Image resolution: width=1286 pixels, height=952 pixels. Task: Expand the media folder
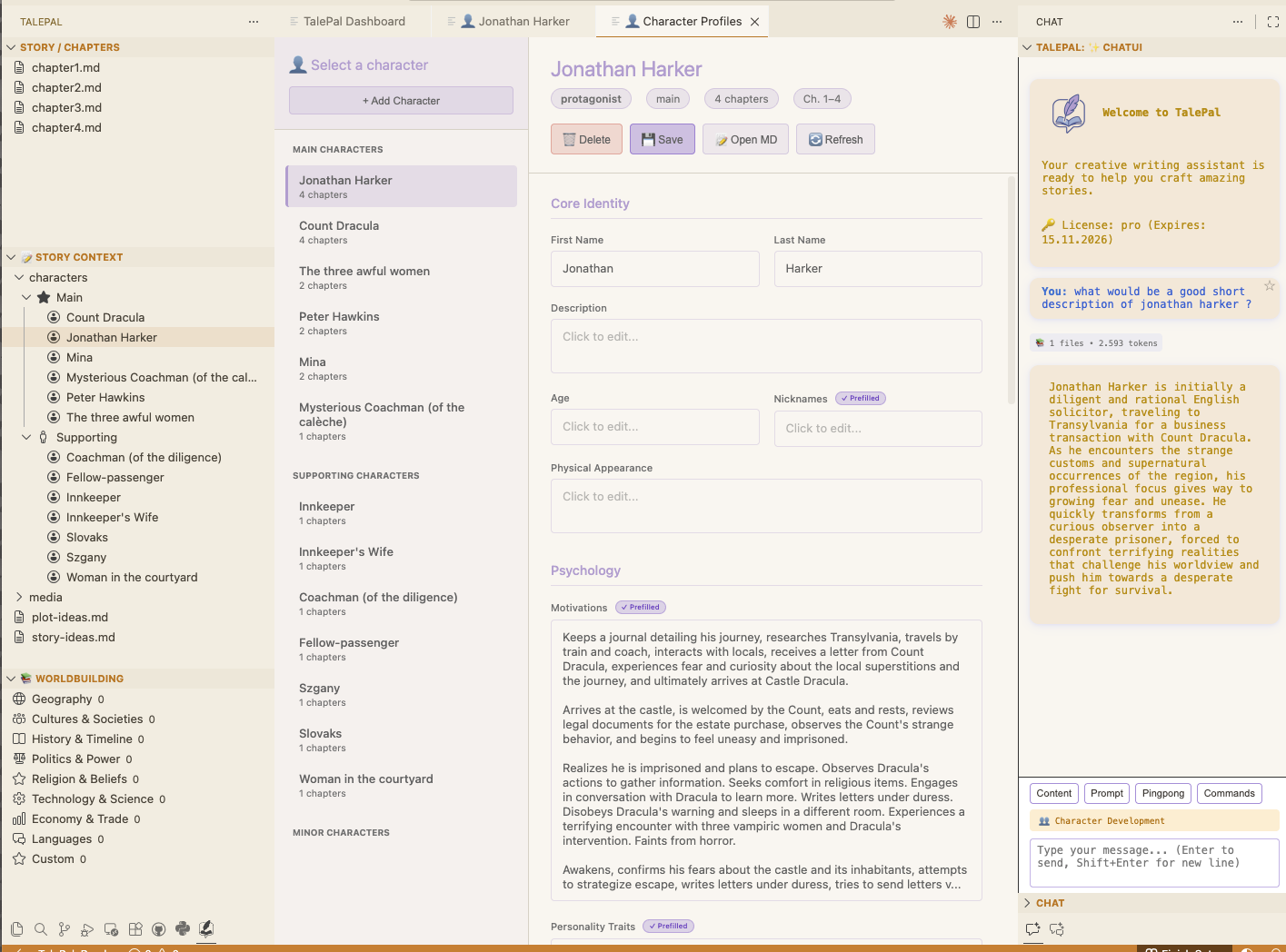[x=20, y=597]
